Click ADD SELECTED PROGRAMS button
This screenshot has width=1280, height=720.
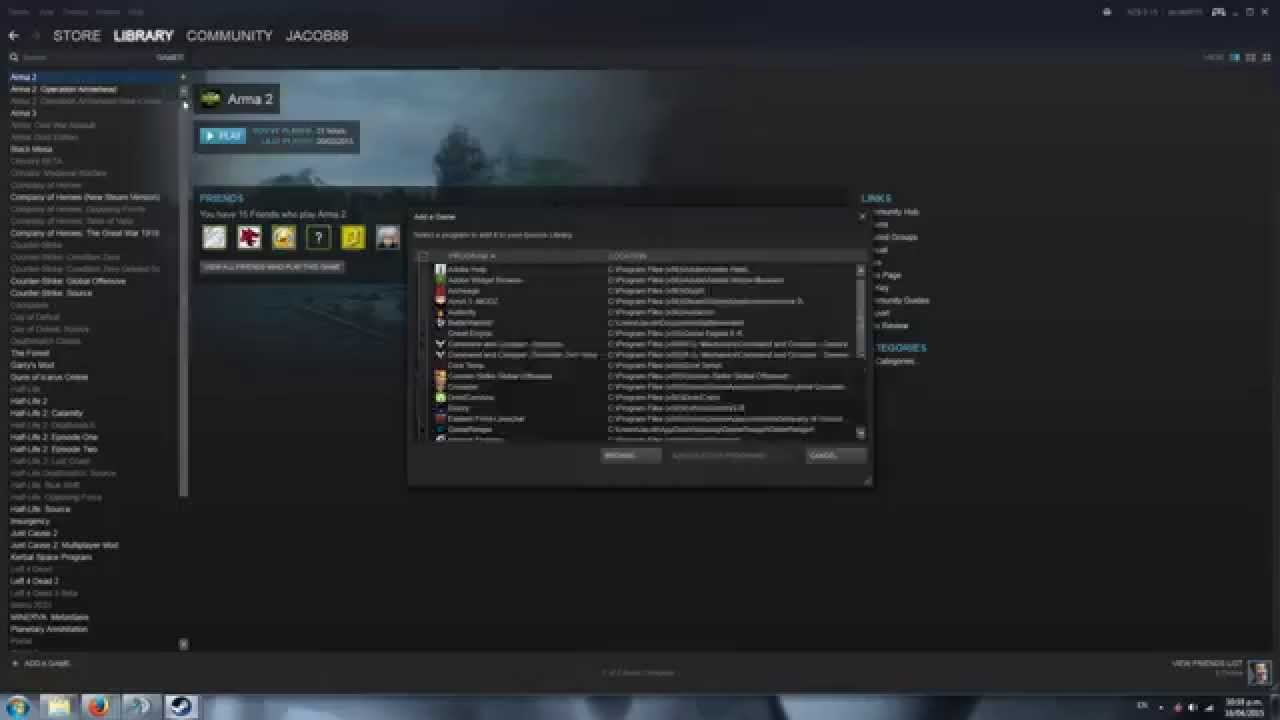tap(733, 455)
